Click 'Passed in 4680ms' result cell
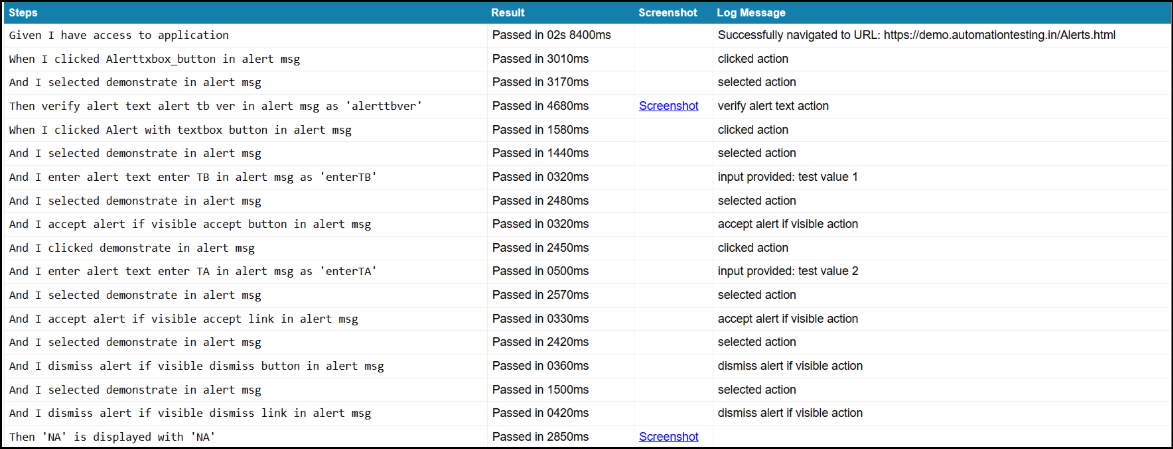The image size is (1173, 449). [541, 106]
